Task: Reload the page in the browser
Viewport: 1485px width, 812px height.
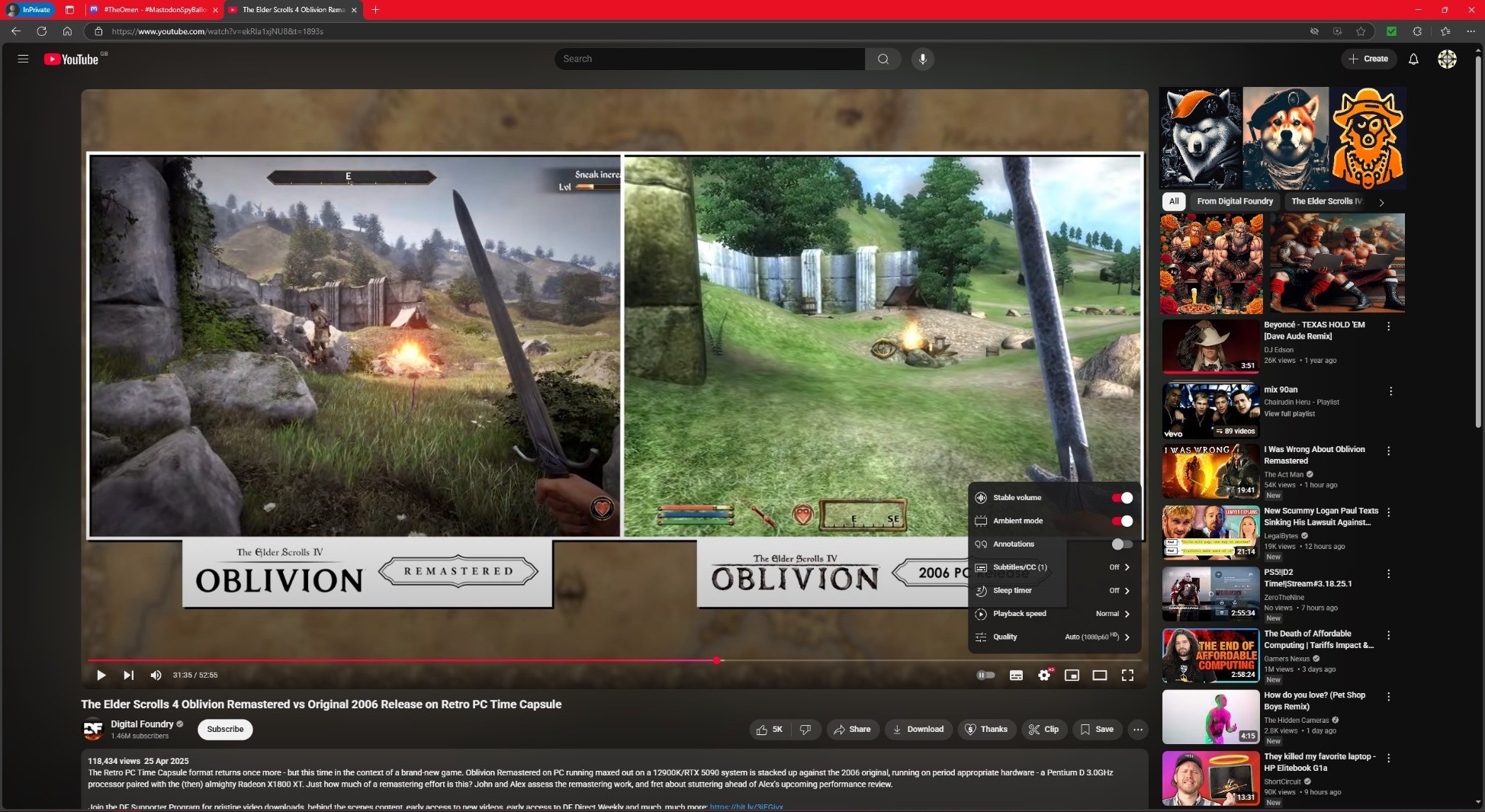Action: (x=41, y=31)
